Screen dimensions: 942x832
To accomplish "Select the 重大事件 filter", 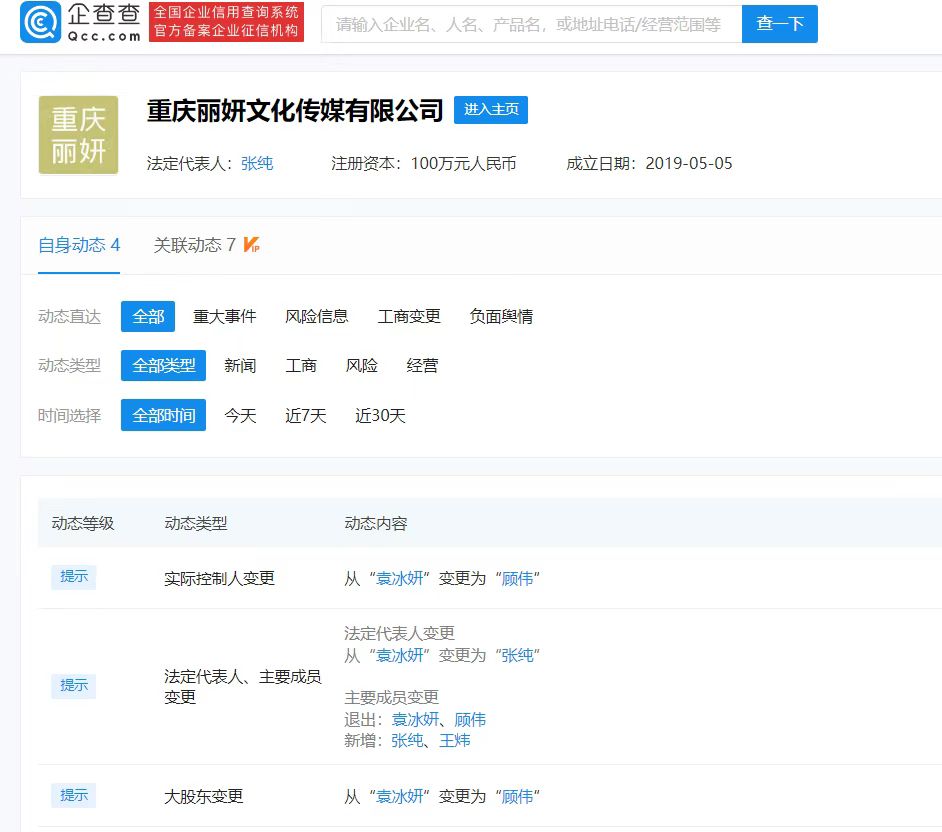I will [x=224, y=316].
